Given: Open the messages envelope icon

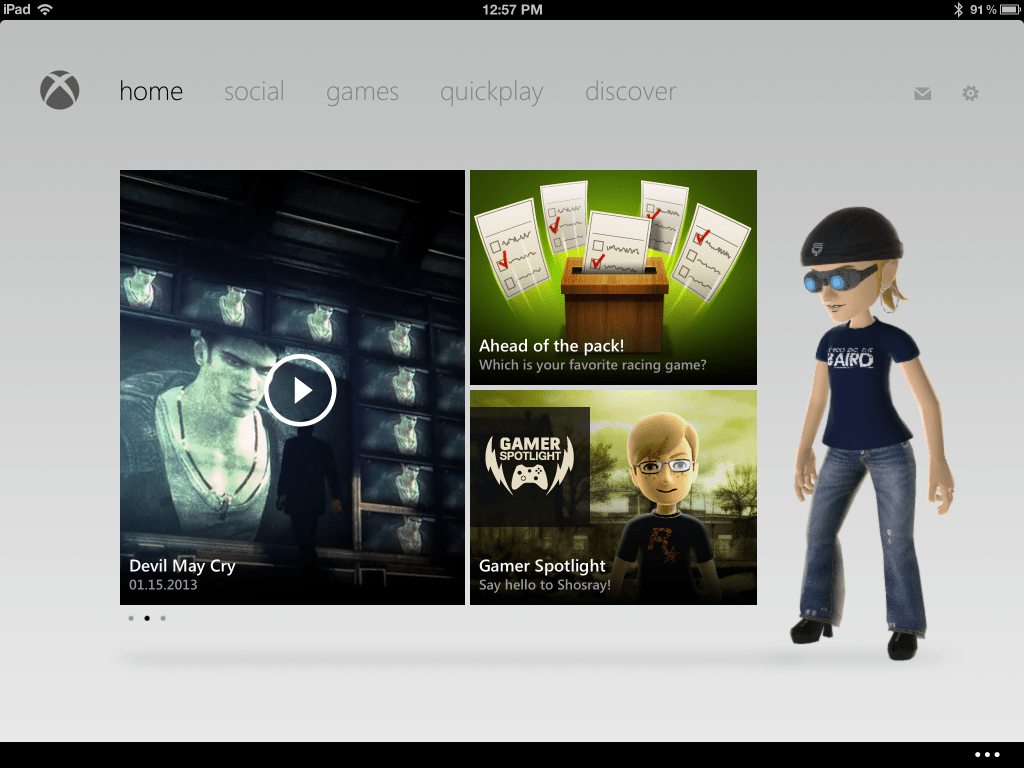Looking at the screenshot, I should [x=922, y=93].
